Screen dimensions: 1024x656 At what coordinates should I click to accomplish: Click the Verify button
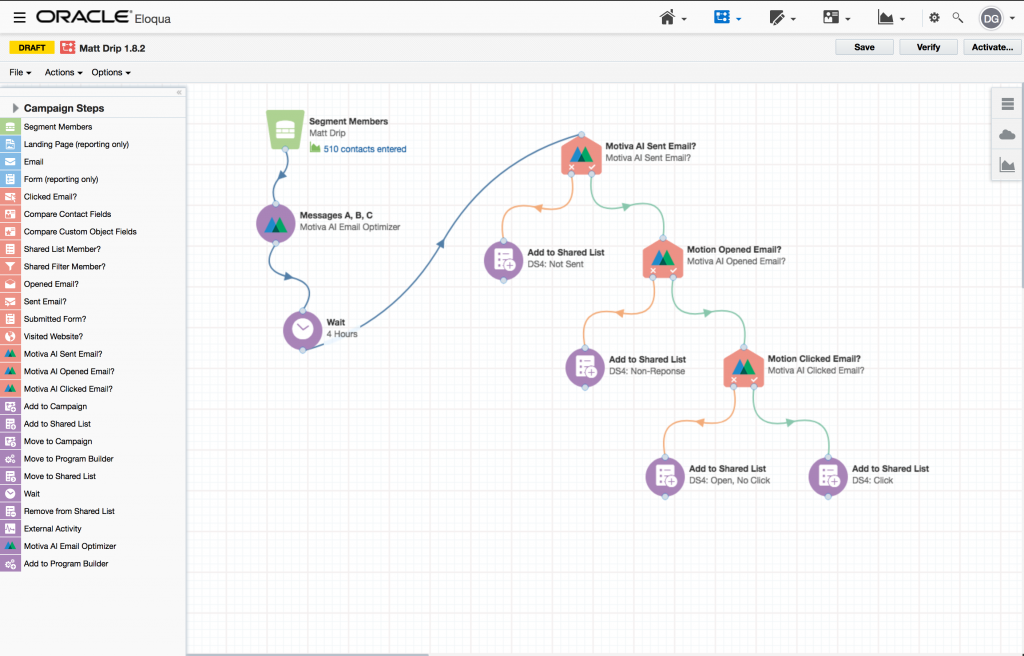(928, 47)
